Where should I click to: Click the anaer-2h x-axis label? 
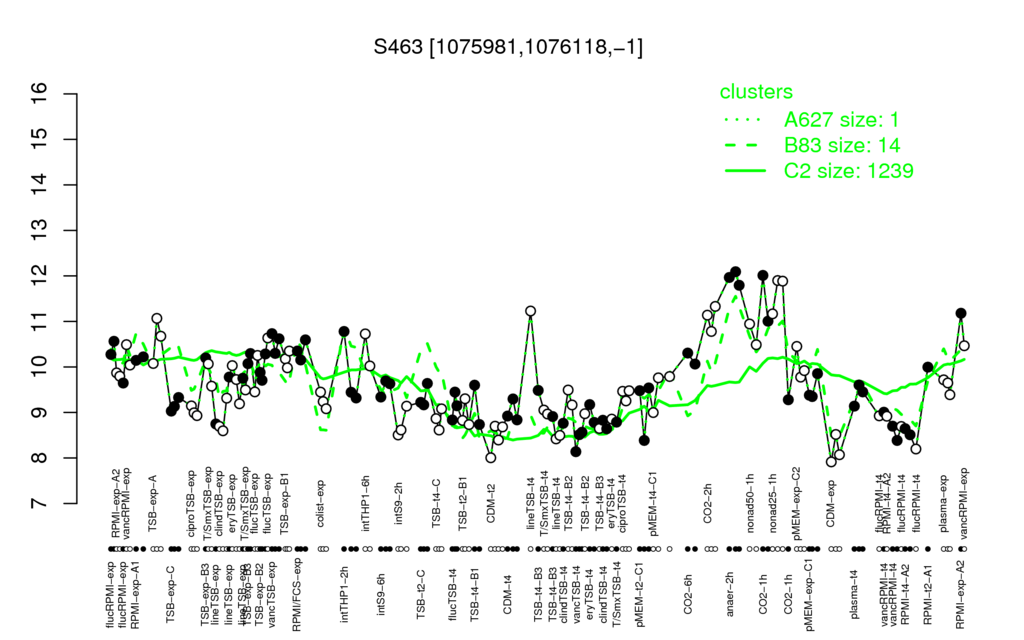tap(730, 592)
